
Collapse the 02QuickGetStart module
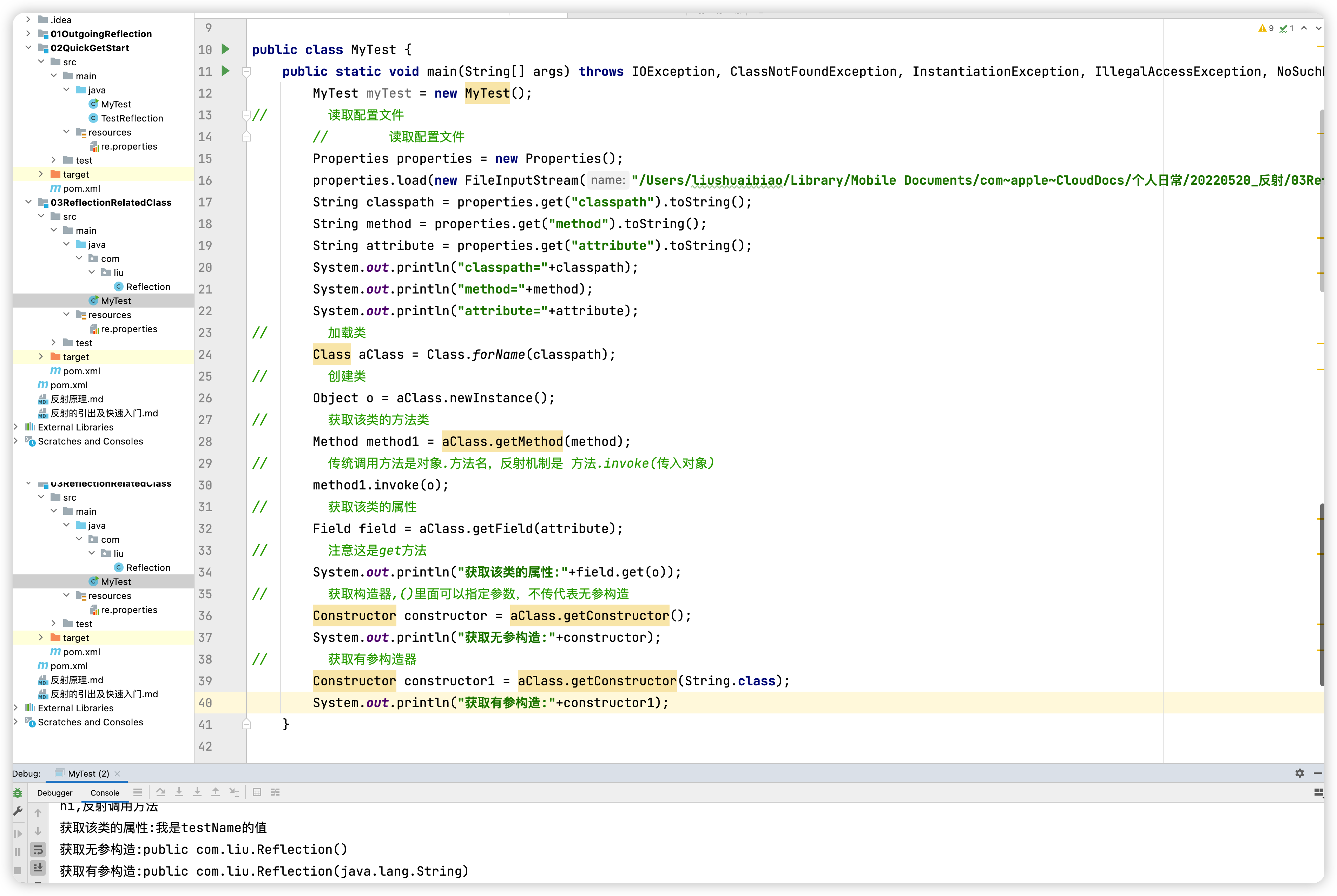click(28, 47)
